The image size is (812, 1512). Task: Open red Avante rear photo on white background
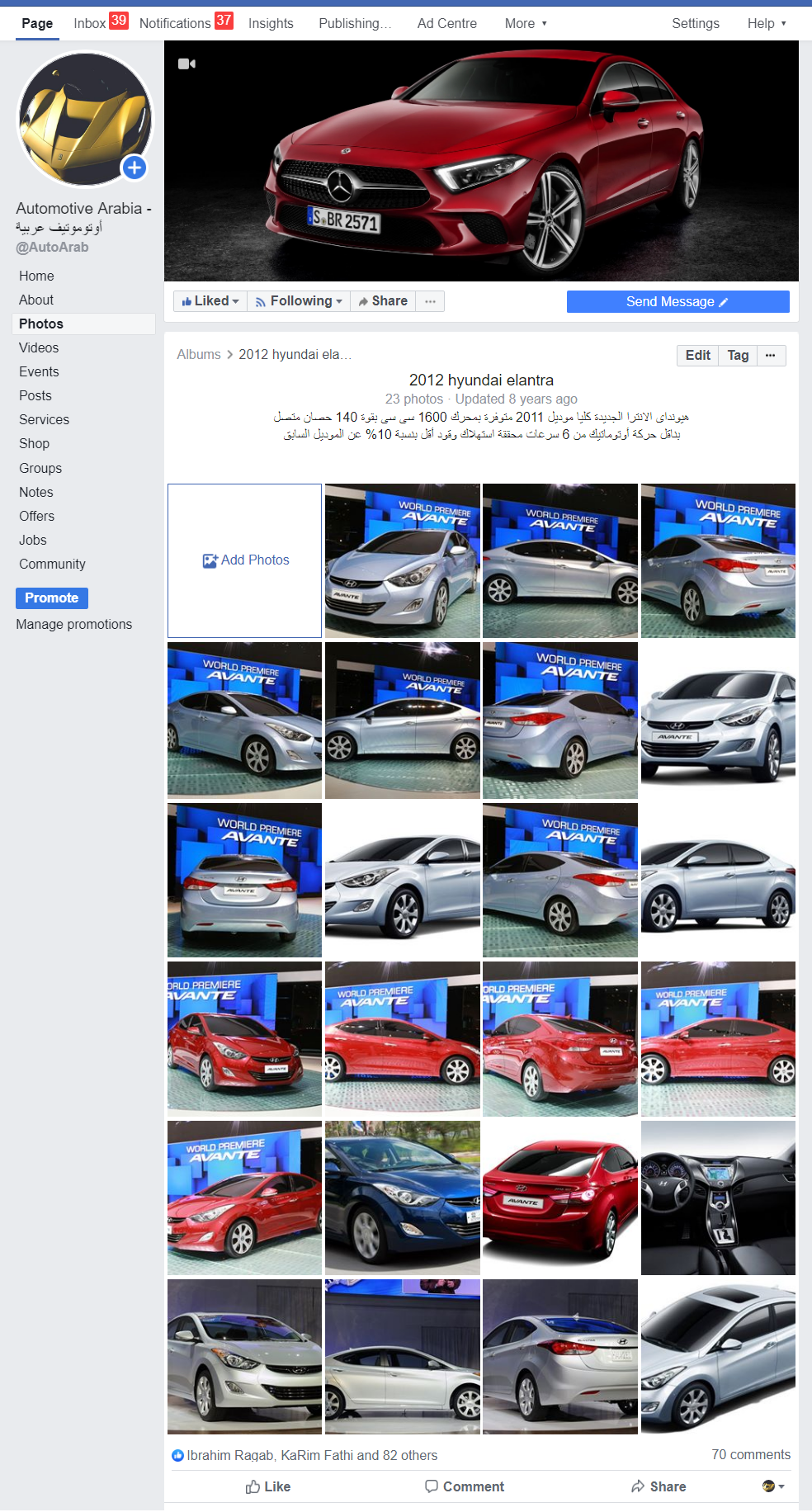(559, 1198)
